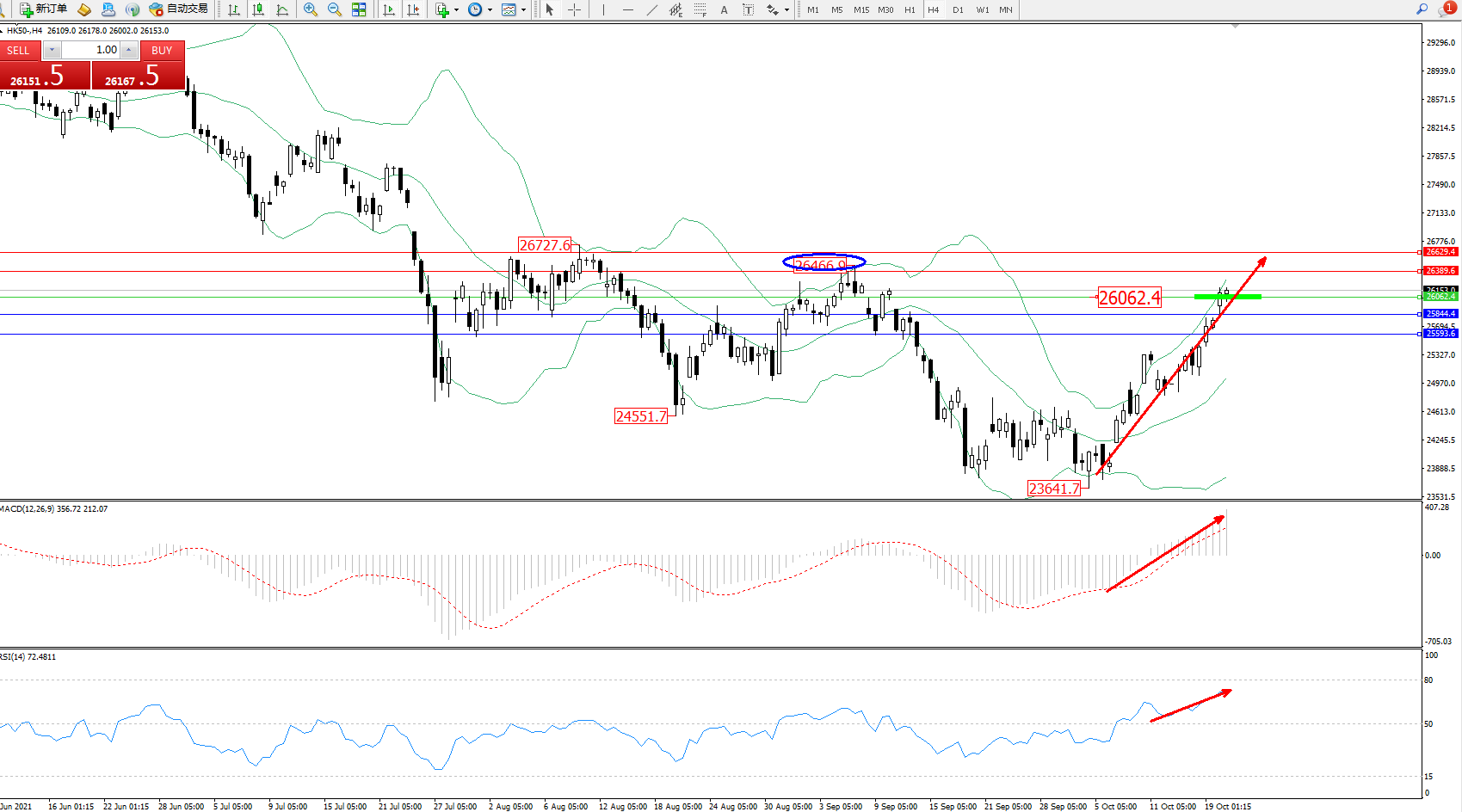The width and height of the screenshot is (1462, 812).
Task: Switch chart to bar chart mode
Action: [233, 9]
